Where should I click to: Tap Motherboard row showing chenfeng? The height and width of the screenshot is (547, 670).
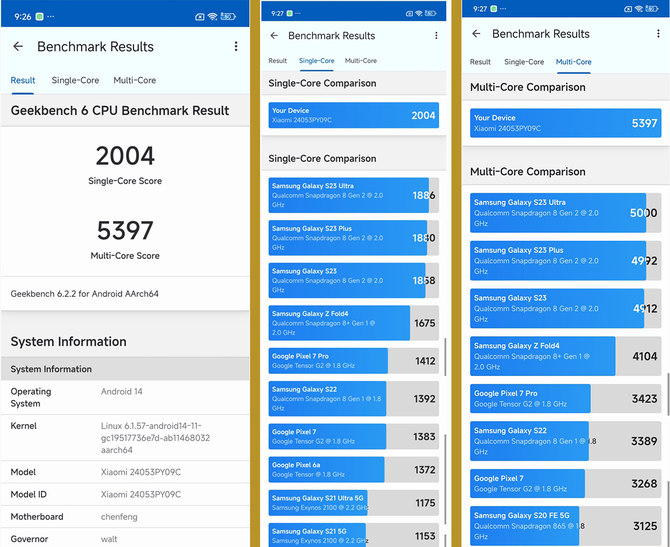(x=125, y=517)
